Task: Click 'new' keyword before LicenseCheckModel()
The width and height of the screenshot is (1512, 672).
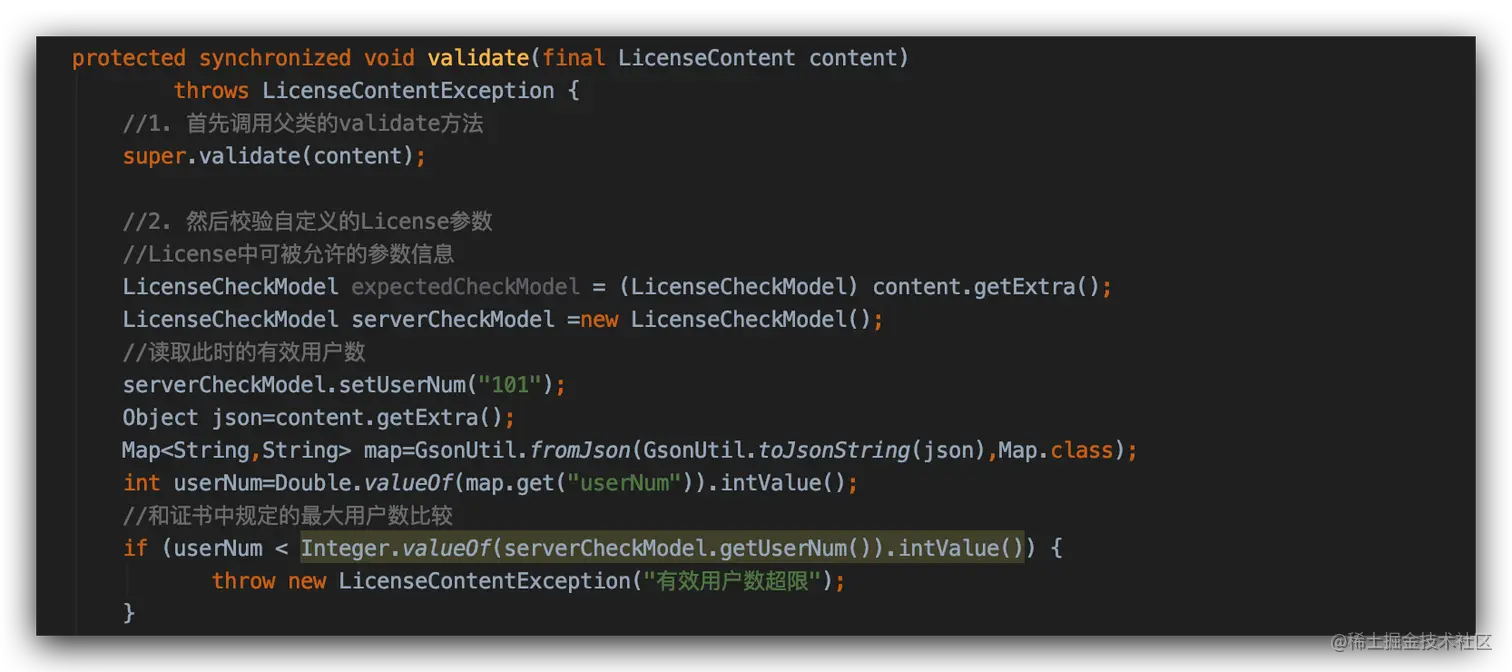Action: tap(600, 319)
